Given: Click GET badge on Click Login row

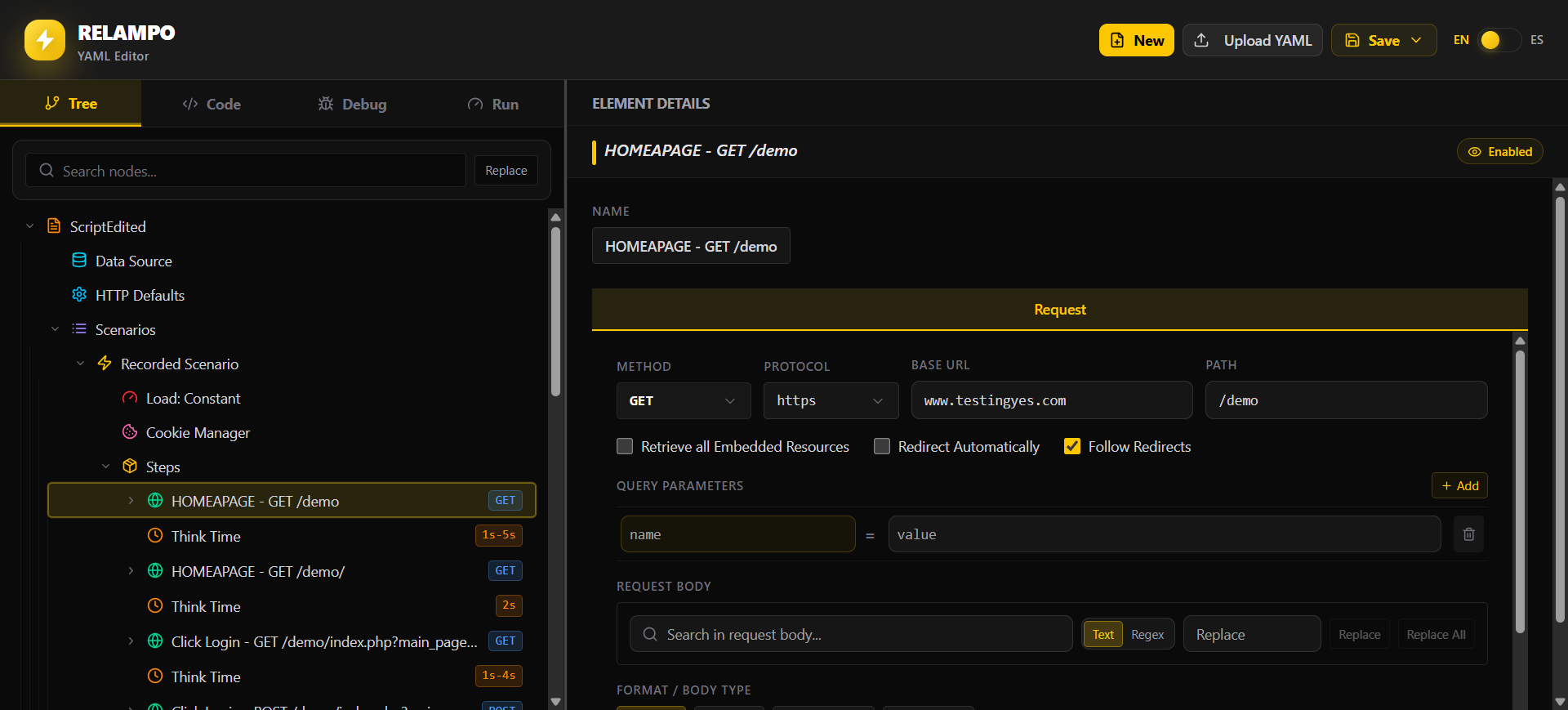Looking at the screenshot, I should pyautogui.click(x=505, y=641).
